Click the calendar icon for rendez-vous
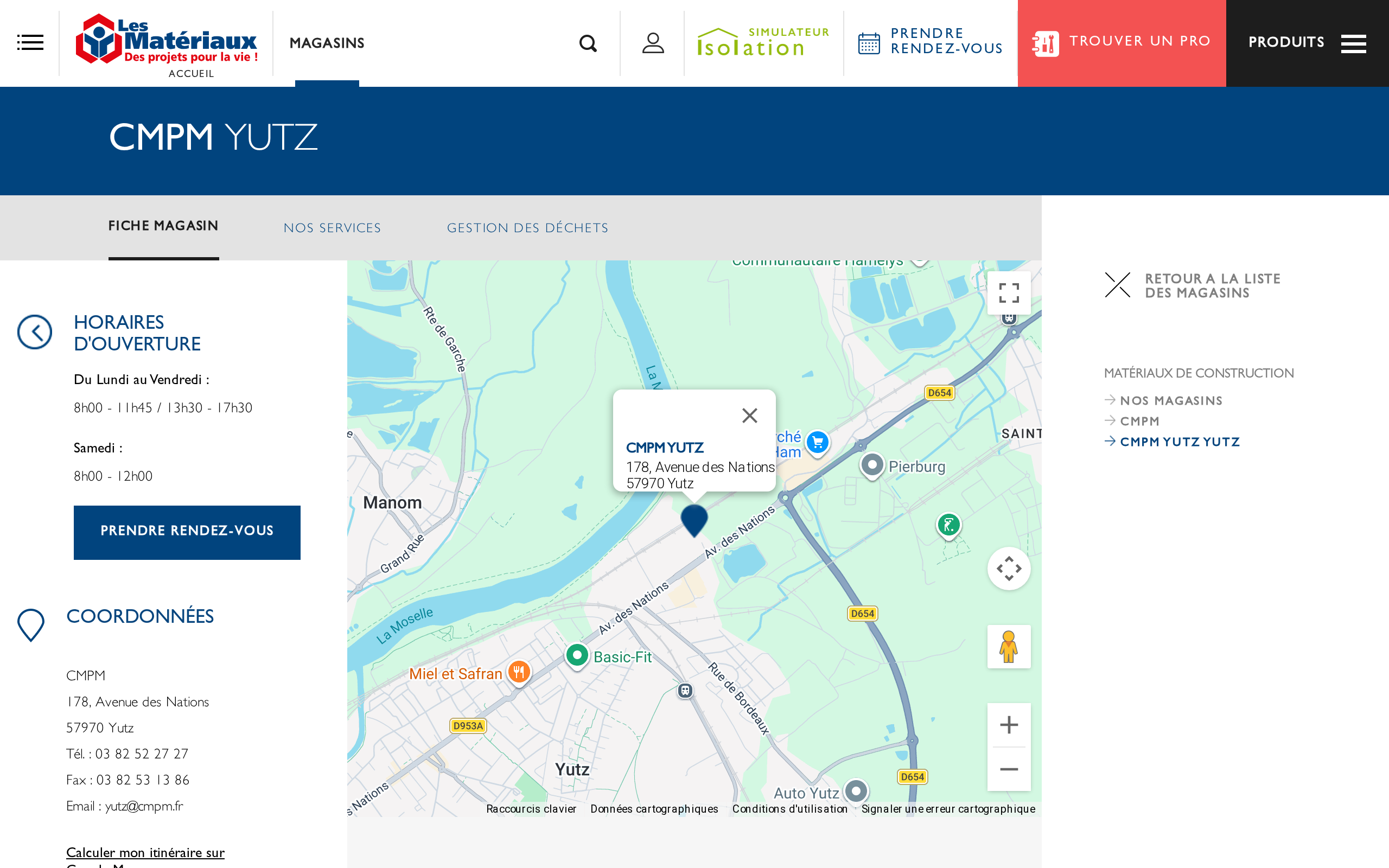The width and height of the screenshot is (1389, 868). (x=869, y=43)
